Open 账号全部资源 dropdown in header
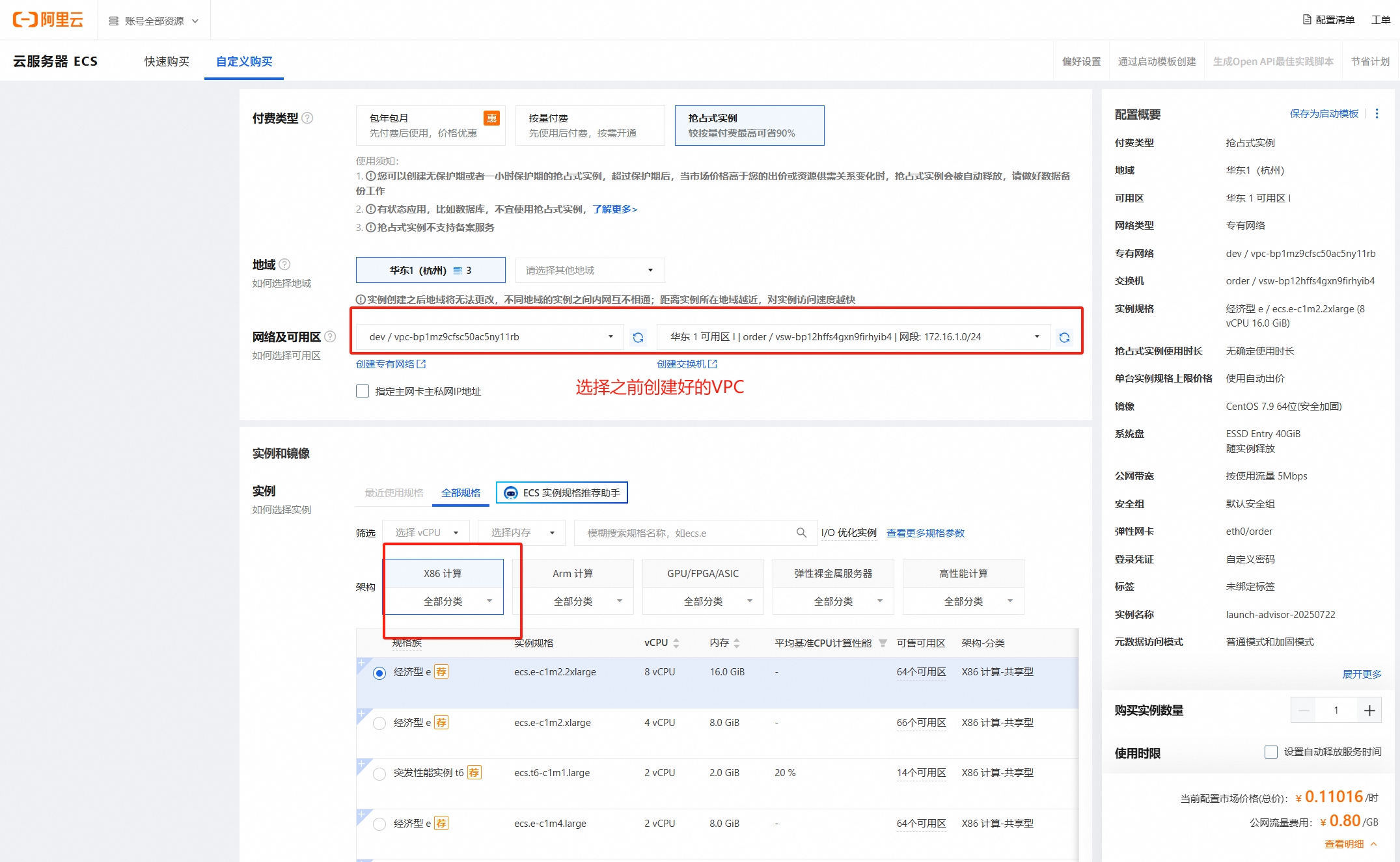The width and height of the screenshot is (1400, 862). click(x=154, y=21)
